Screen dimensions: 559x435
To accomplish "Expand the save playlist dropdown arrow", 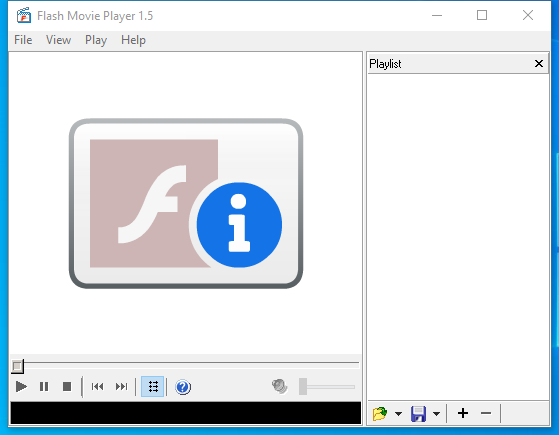I will (436, 414).
